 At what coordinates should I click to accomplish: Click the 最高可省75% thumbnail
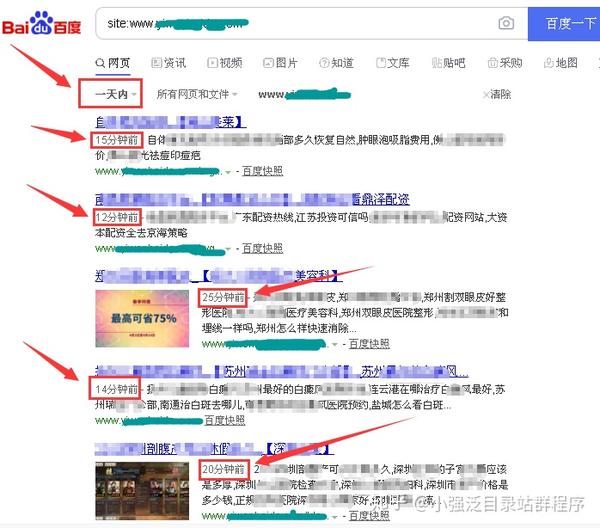coord(142,319)
